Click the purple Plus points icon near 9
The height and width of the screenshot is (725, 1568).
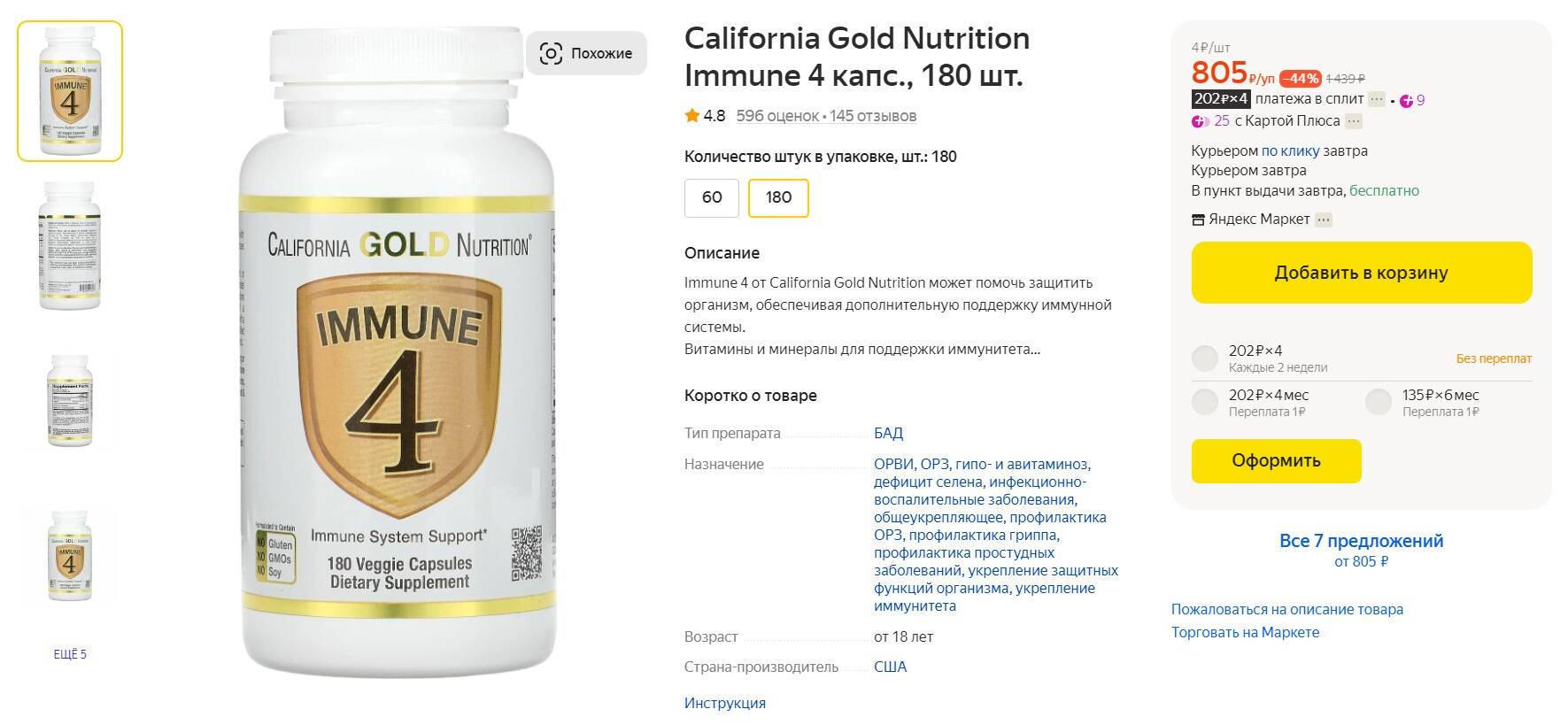(x=1406, y=101)
